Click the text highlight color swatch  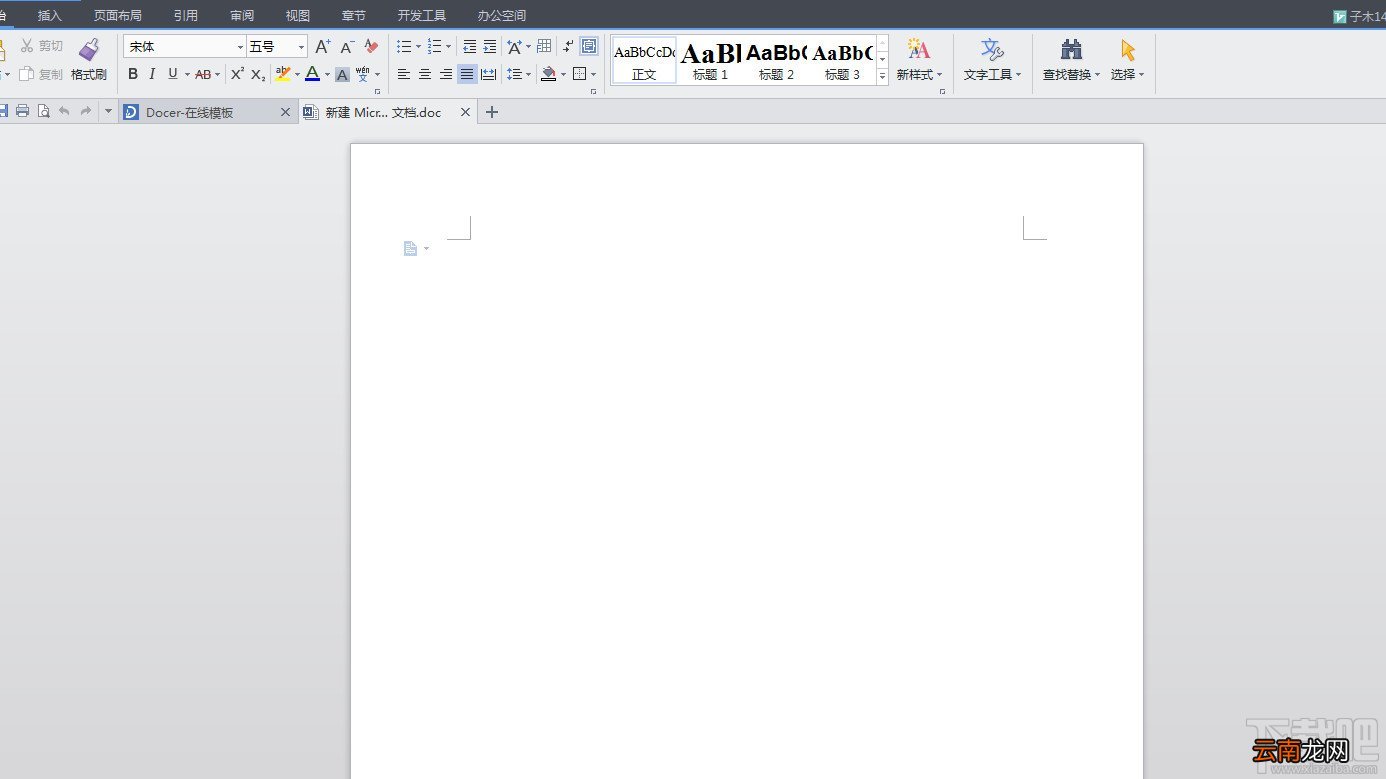pos(283,74)
